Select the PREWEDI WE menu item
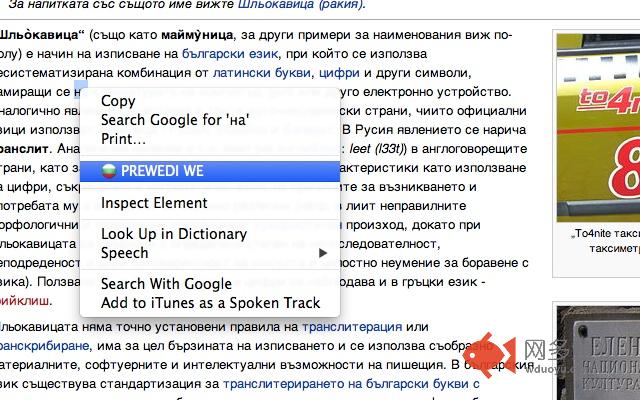The height and width of the screenshot is (400, 640). [210, 171]
